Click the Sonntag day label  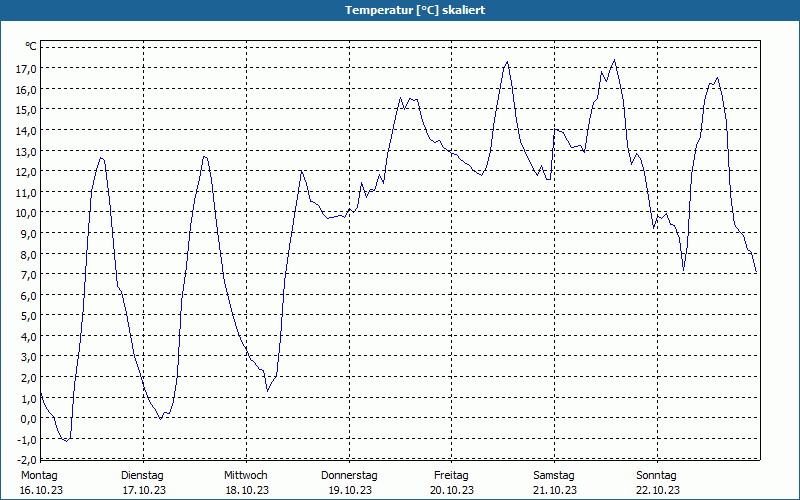click(x=656, y=476)
